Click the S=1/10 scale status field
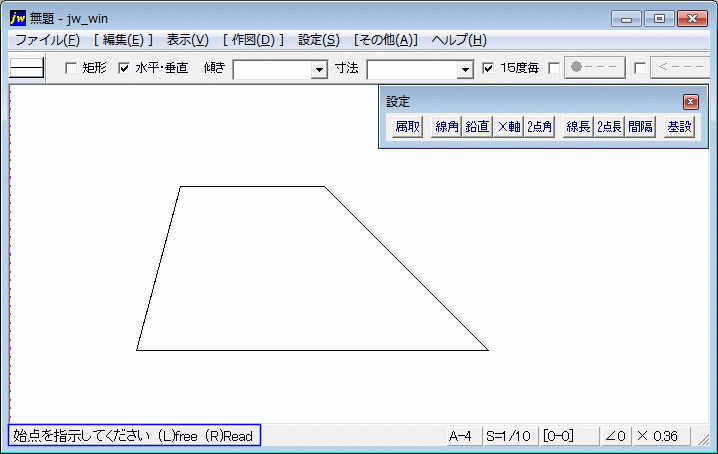This screenshot has height=454, width=718. [511, 436]
